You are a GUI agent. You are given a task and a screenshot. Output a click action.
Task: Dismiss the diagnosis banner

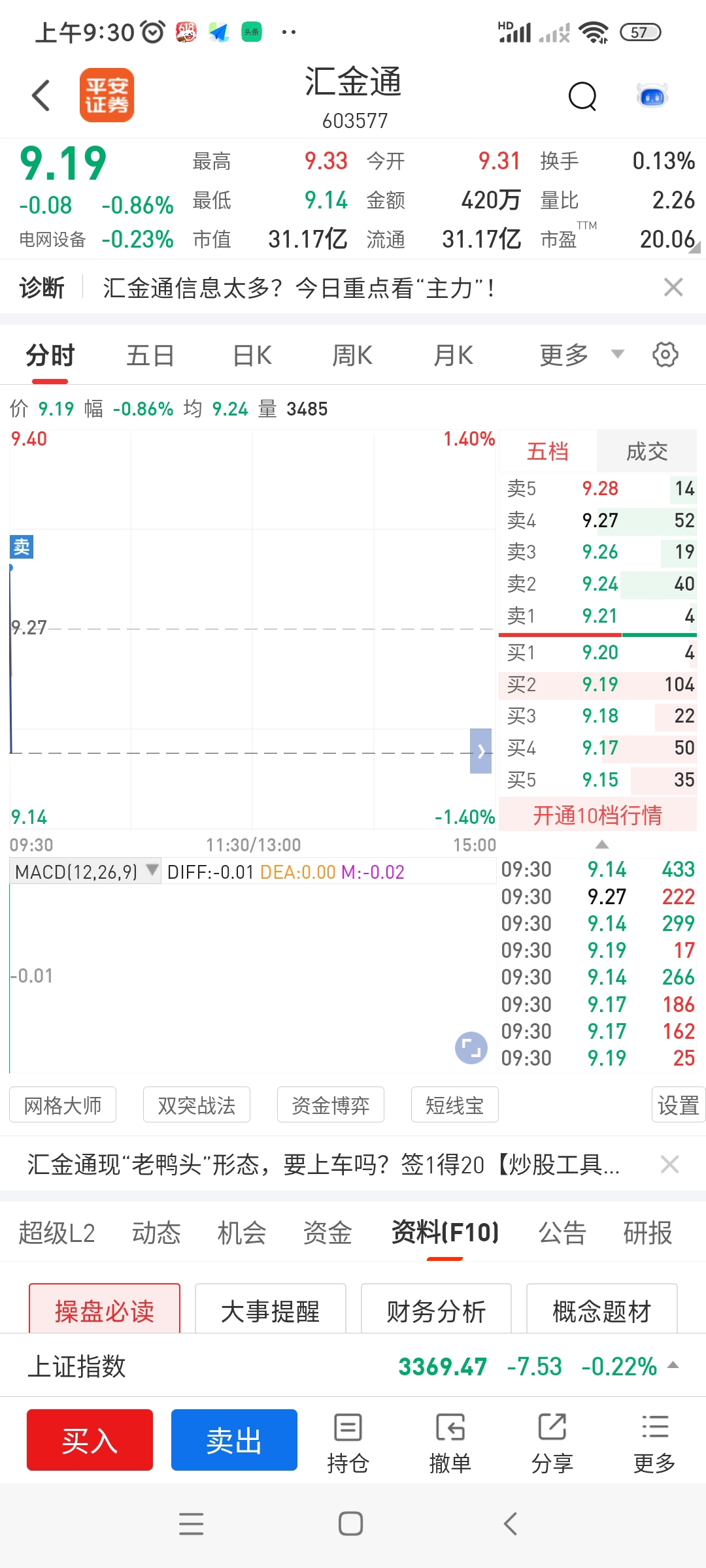[673, 287]
